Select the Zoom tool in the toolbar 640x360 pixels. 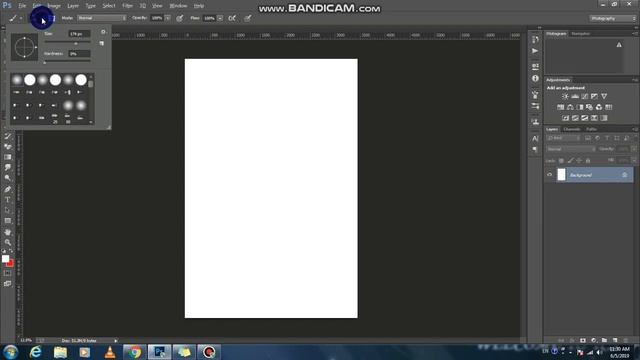pos(7,242)
